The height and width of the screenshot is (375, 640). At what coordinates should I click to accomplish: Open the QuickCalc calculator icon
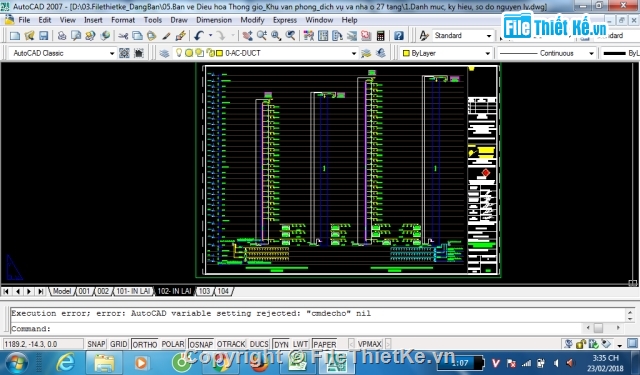[x=380, y=36]
